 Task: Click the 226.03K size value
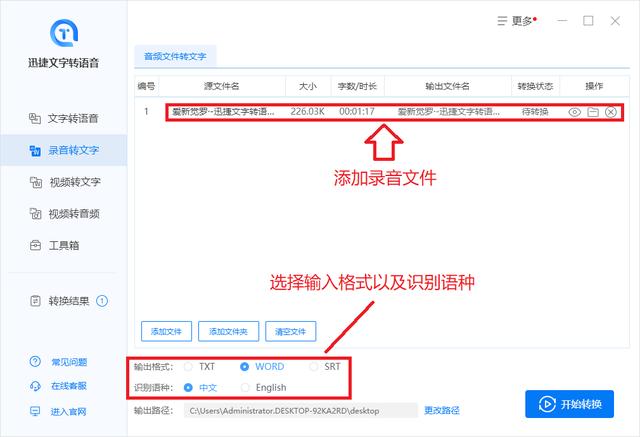[x=307, y=111]
